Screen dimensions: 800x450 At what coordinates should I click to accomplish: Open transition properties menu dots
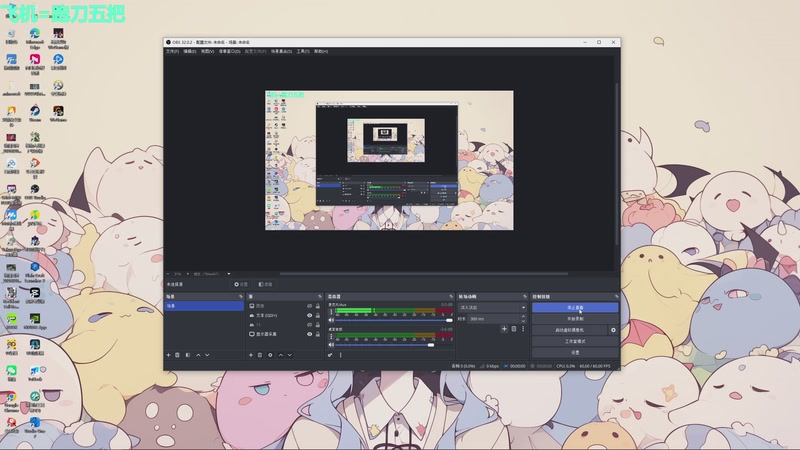[523, 329]
